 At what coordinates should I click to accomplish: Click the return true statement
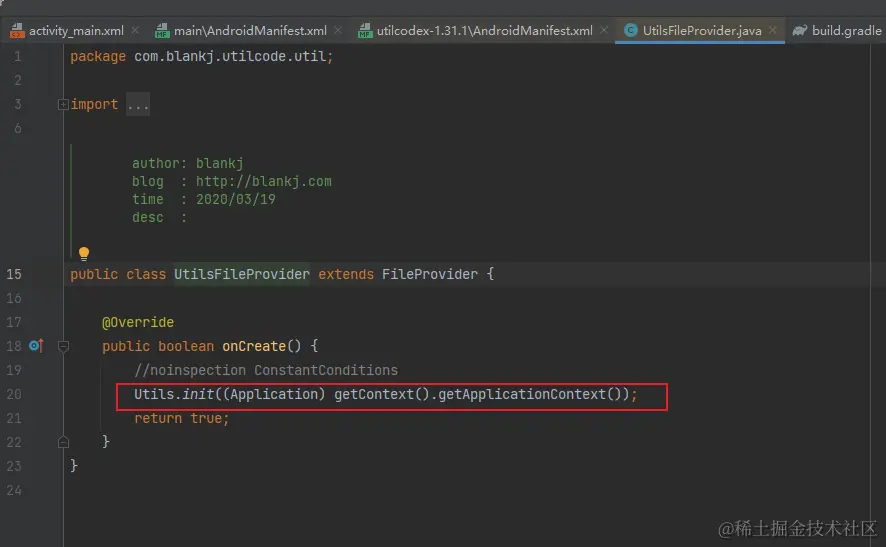[181, 418]
